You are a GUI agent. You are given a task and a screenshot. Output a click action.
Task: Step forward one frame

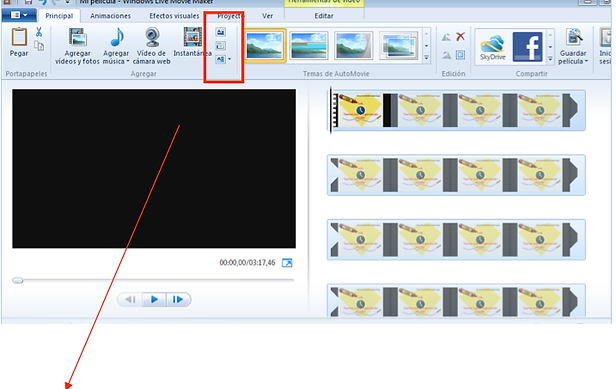coord(178,299)
